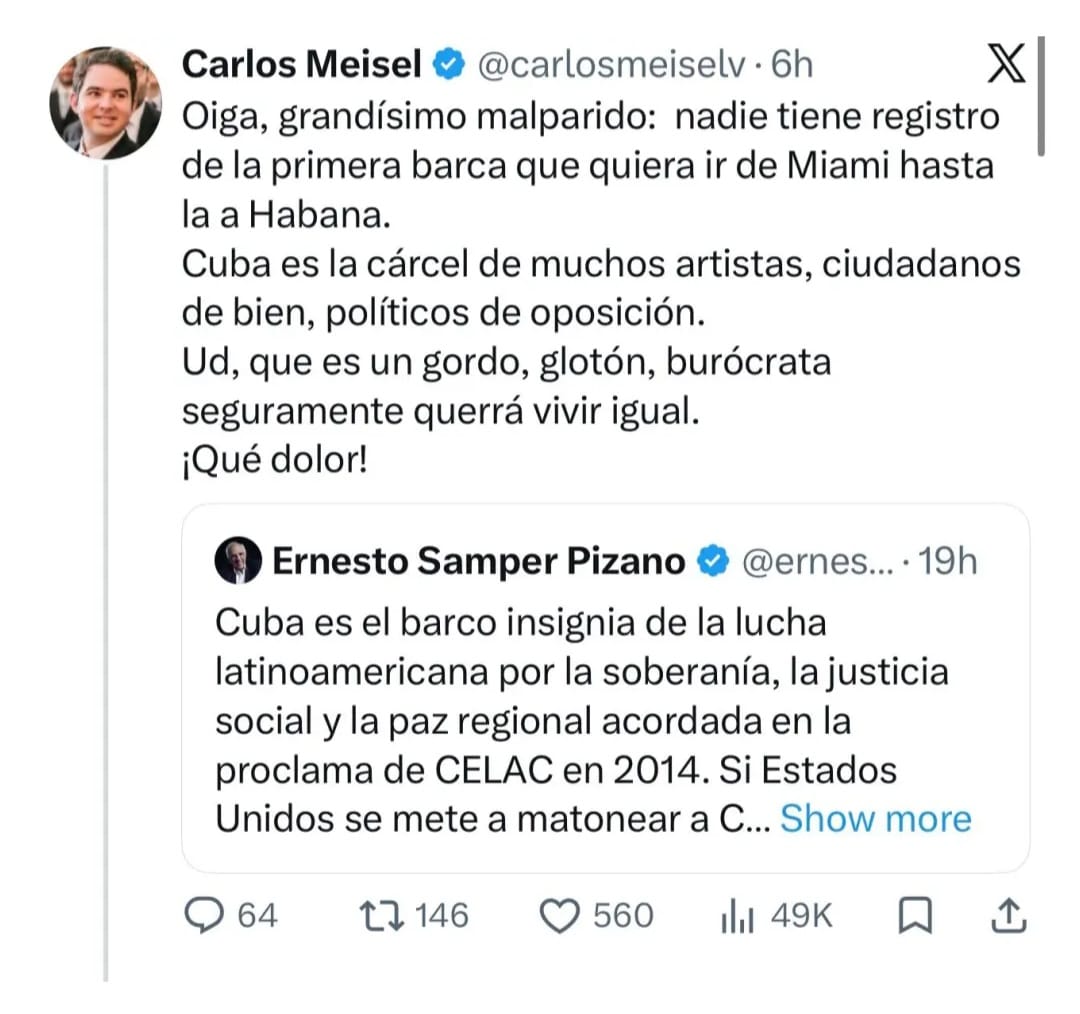
Task: Share the tweet with the upload icon
Action: click(1009, 915)
